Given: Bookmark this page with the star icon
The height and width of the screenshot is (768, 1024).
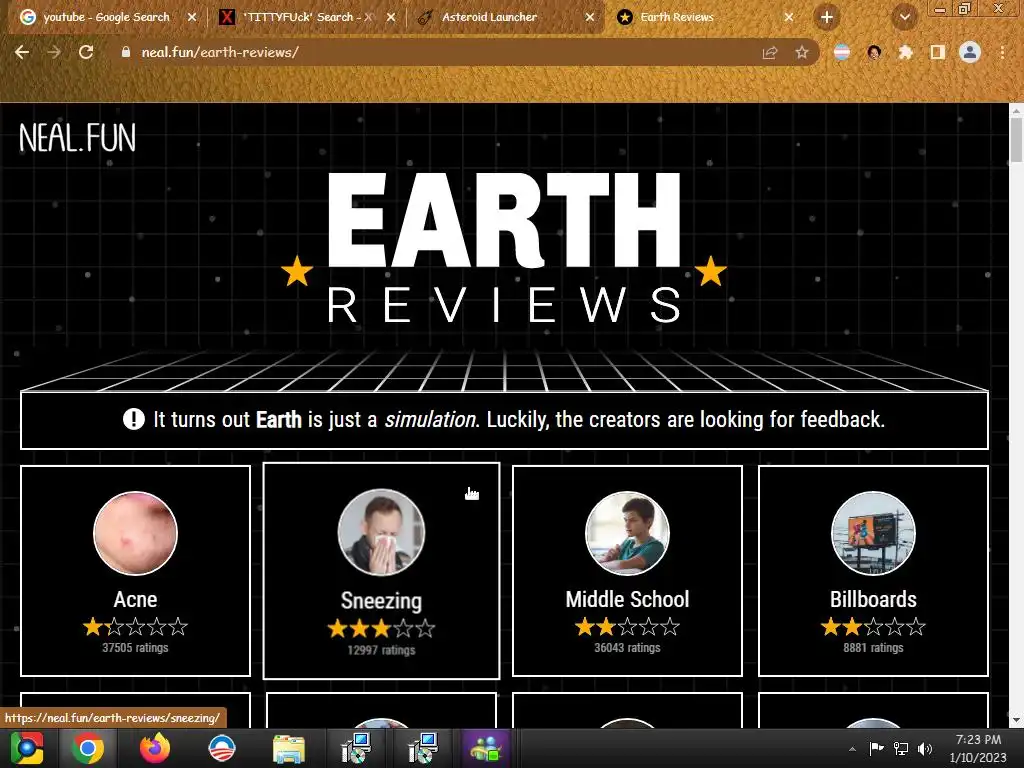Looking at the screenshot, I should click(x=802, y=52).
